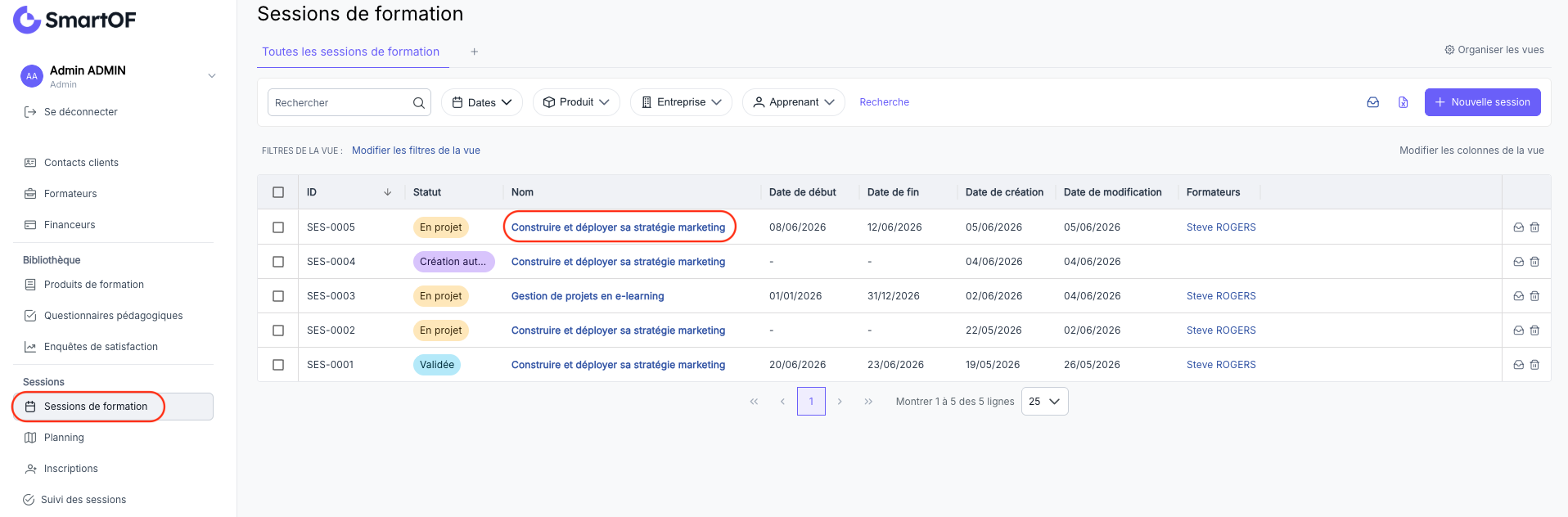Delete session SES-0003 with trash icon
Screen dimensions: 1568x517
(1534, 296)
